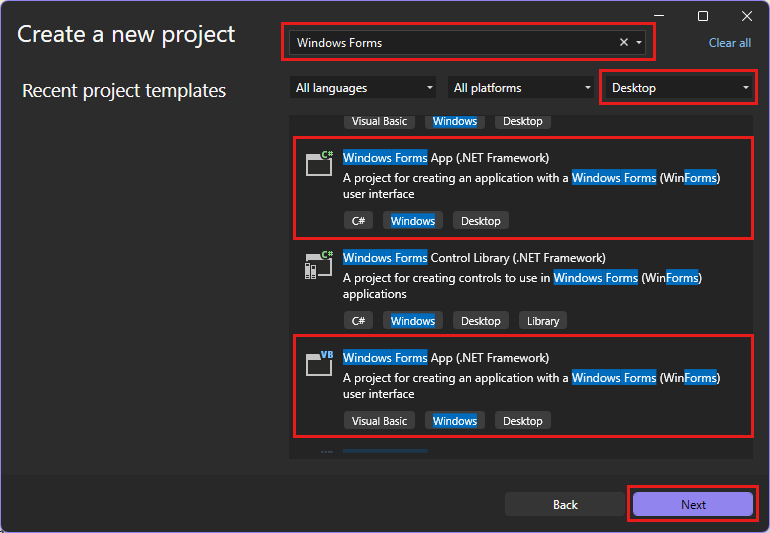Viewport: 770px width, 533px height.
Task: Expand the All languages filter
Action: pos(364,88)
